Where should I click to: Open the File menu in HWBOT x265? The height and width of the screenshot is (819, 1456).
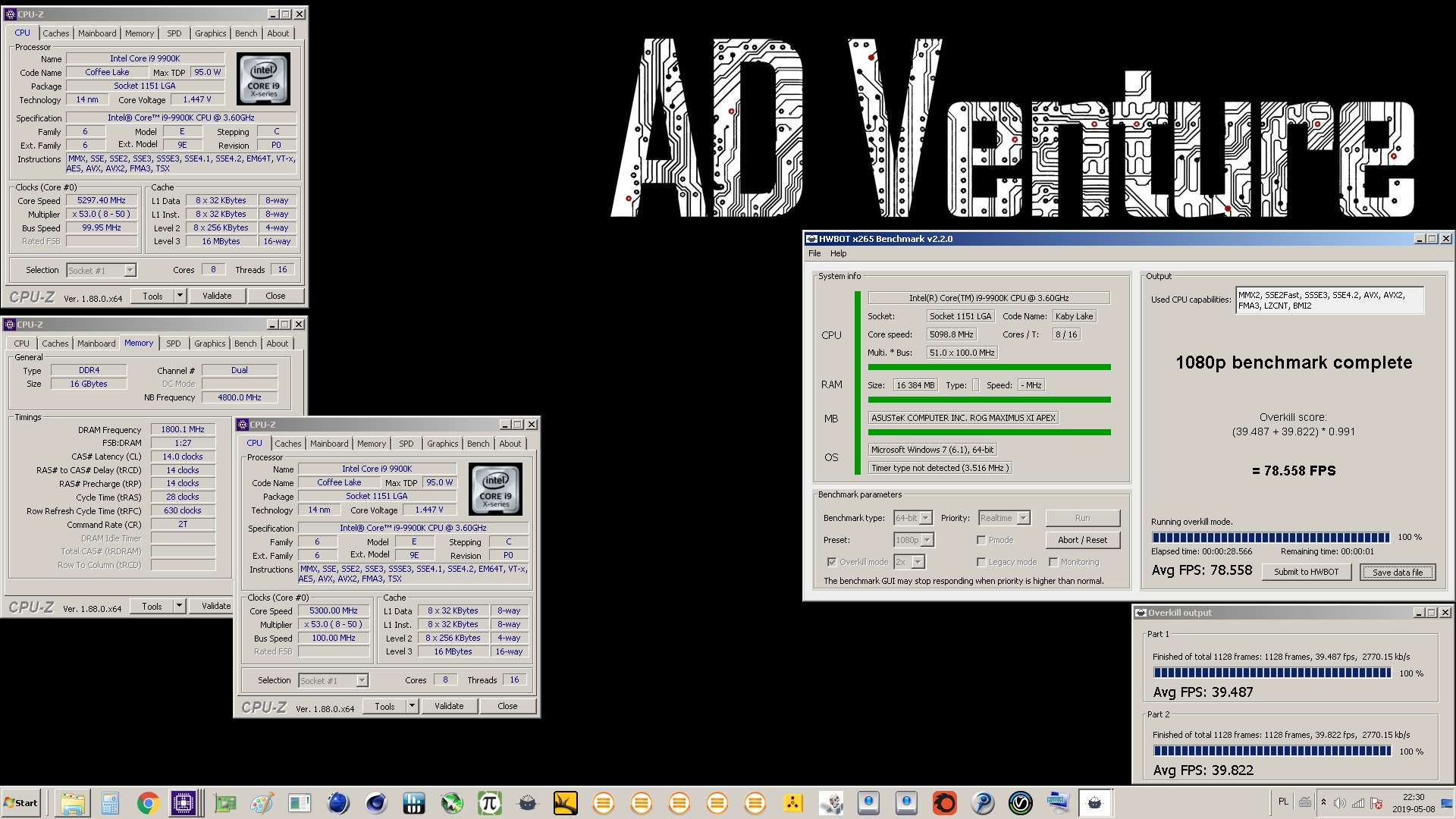(x=814, y=253)
